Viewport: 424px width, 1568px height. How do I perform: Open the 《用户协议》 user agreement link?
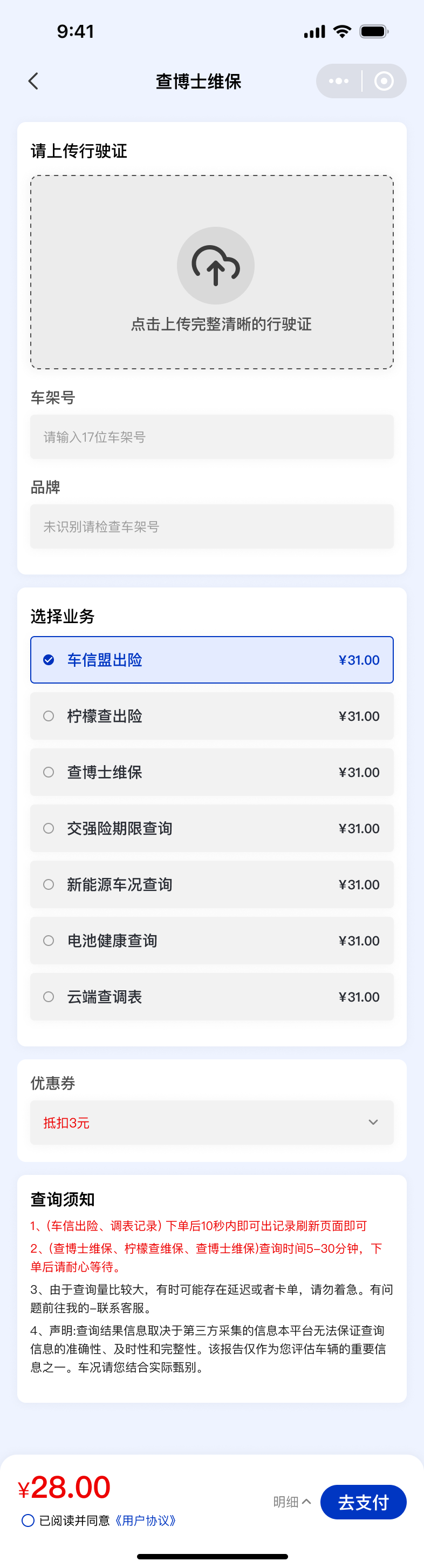click(x=148, y=1520)
